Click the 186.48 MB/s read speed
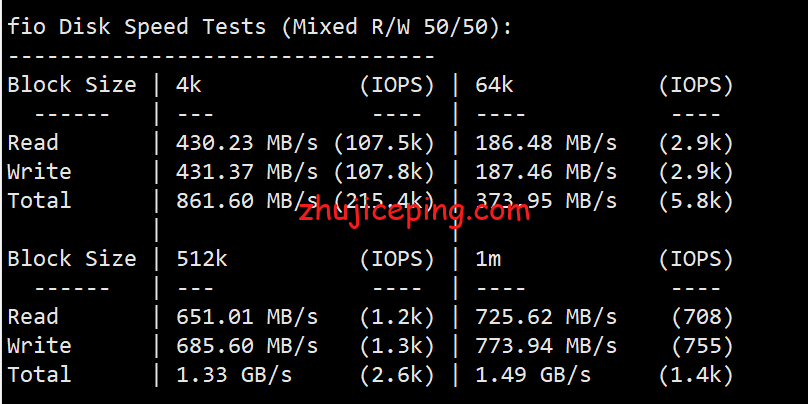The width and height of the screenshot is (808, 404). 546,143
